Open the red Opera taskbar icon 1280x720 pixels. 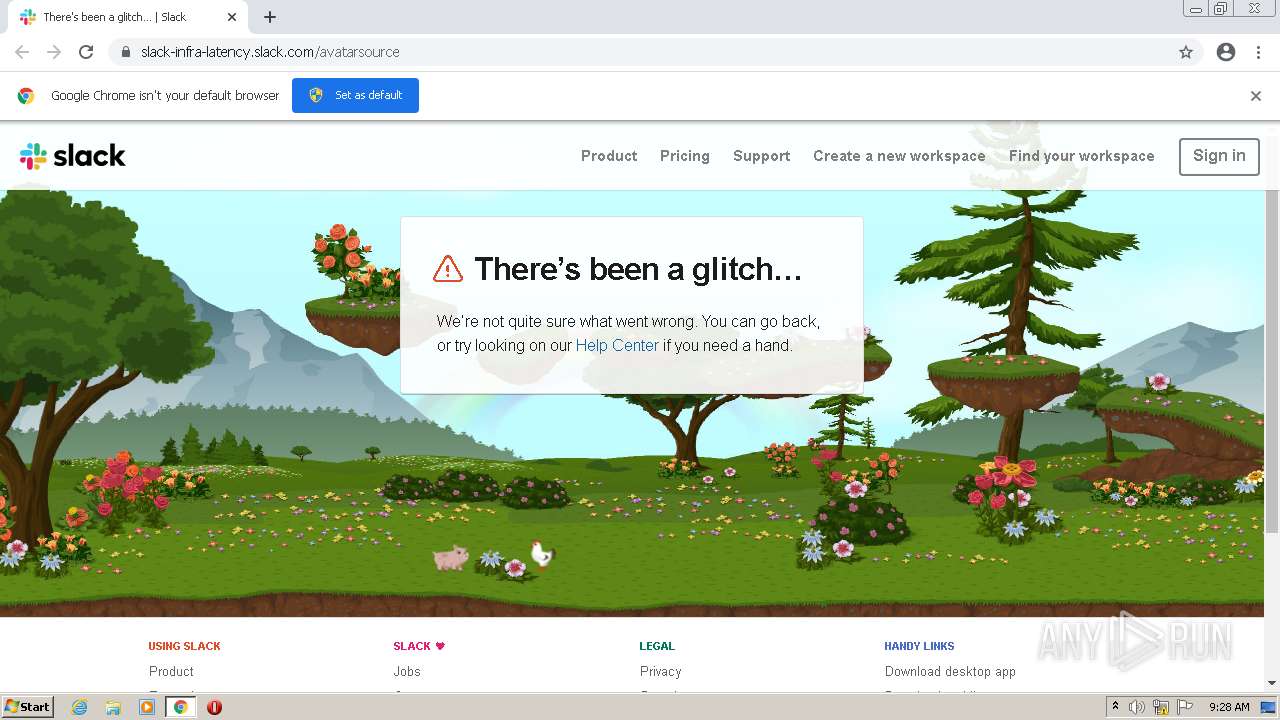click(x=214, y=707)
